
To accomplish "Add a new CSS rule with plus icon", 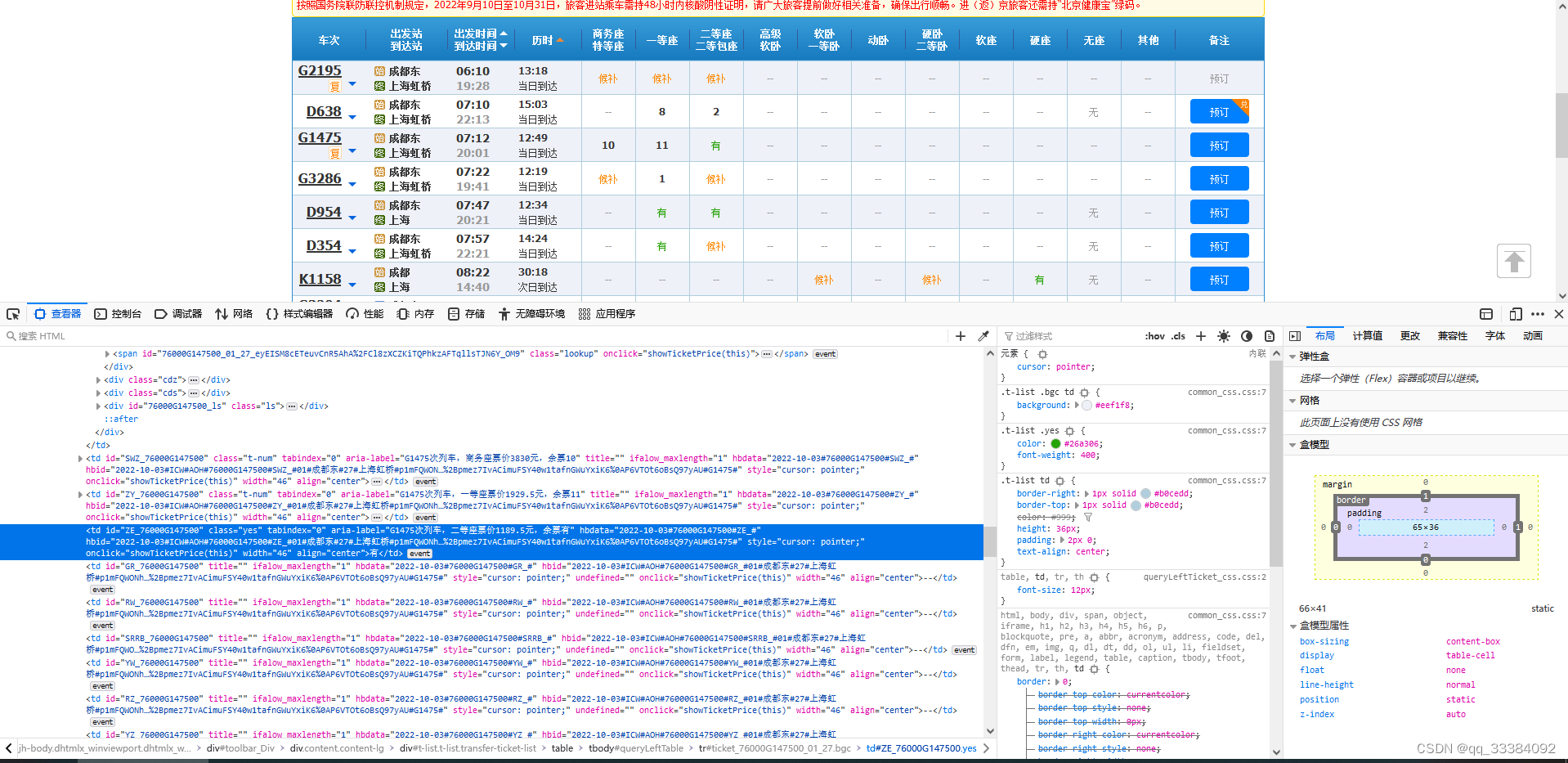I will (1201, 336).
